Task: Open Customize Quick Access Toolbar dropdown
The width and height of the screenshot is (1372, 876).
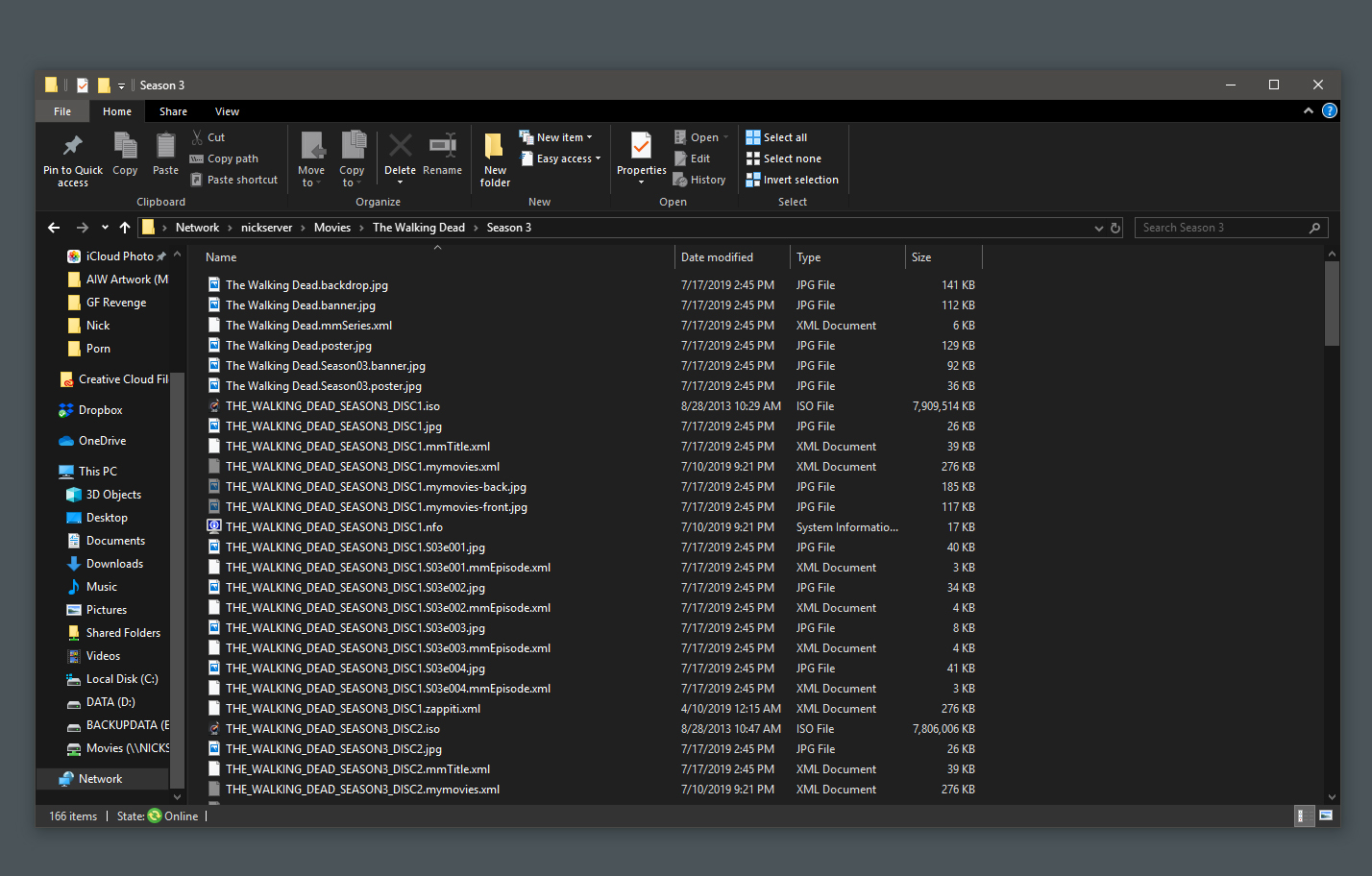Action: (x=121, y=85)
